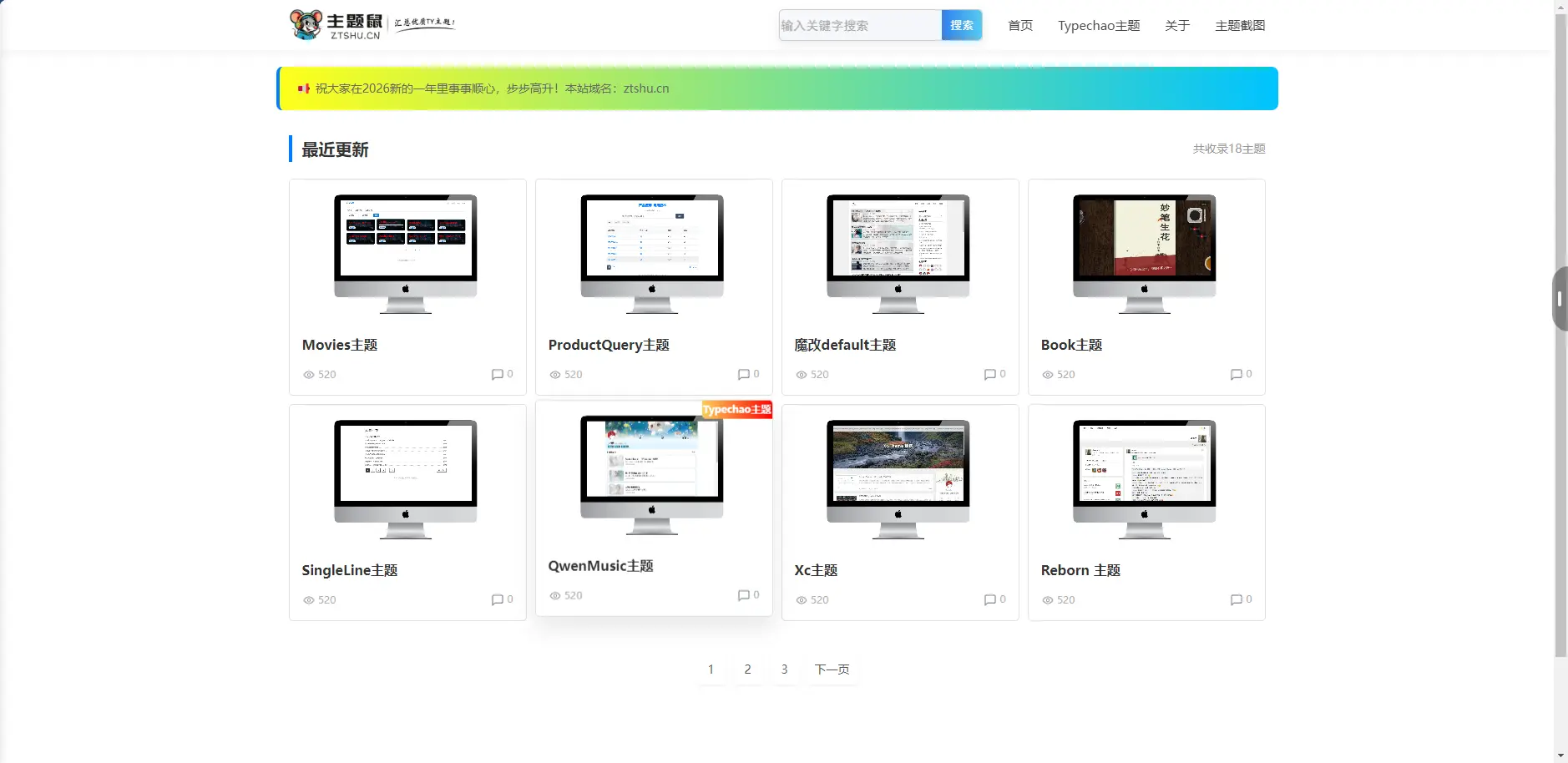
Task: Click the comment icon on Reborn 主题 card
Action: tap(1236, 599)
